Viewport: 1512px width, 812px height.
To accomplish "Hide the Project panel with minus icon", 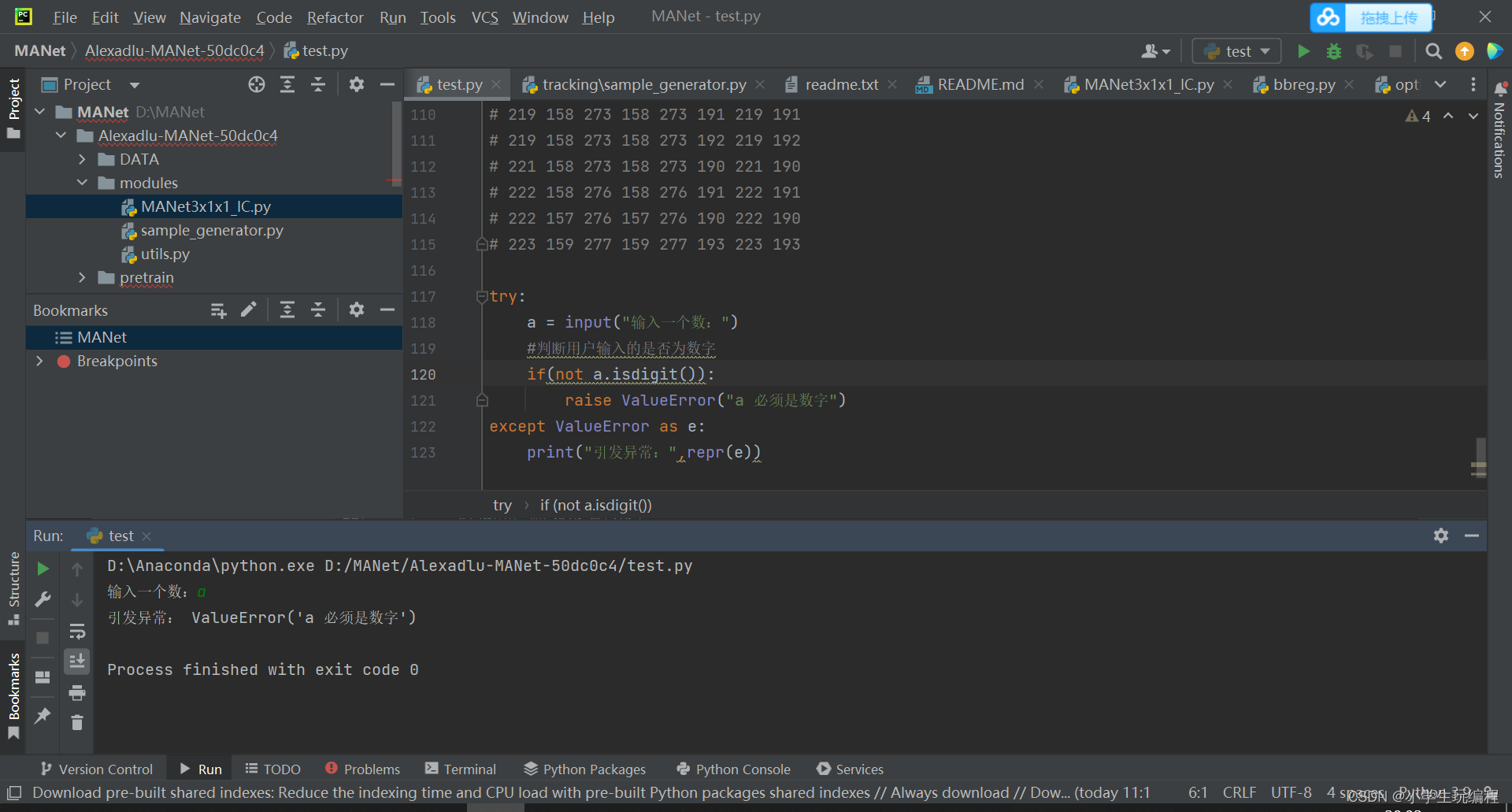I will point(387,84).
